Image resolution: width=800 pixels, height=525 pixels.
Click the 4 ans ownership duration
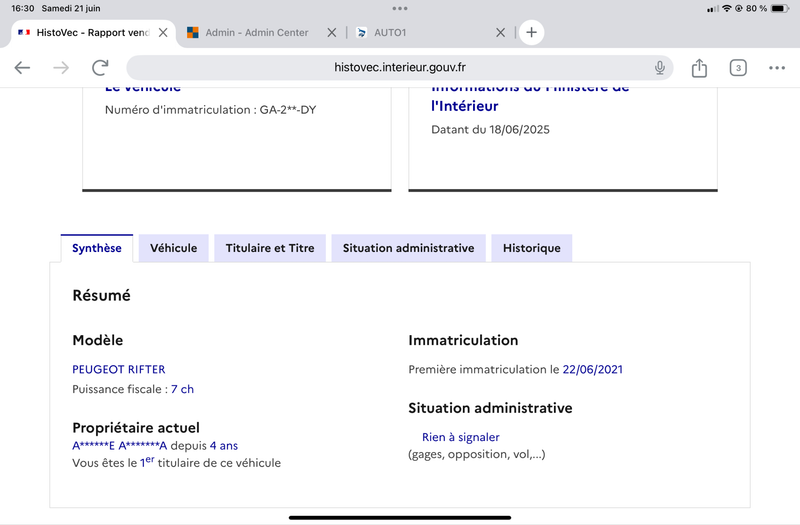tap(223, 446)
